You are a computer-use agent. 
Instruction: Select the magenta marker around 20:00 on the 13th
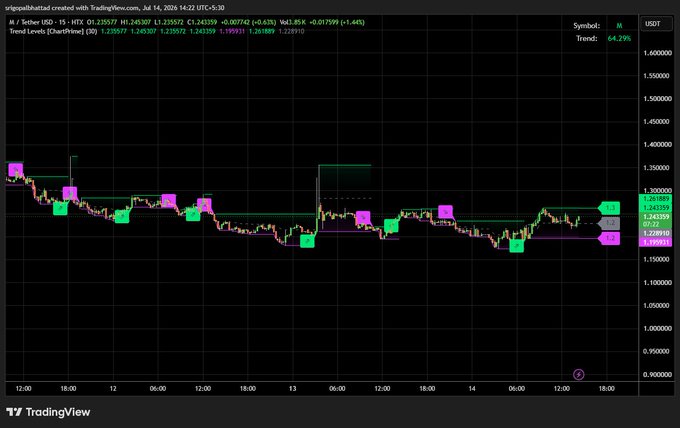(445, 212)
